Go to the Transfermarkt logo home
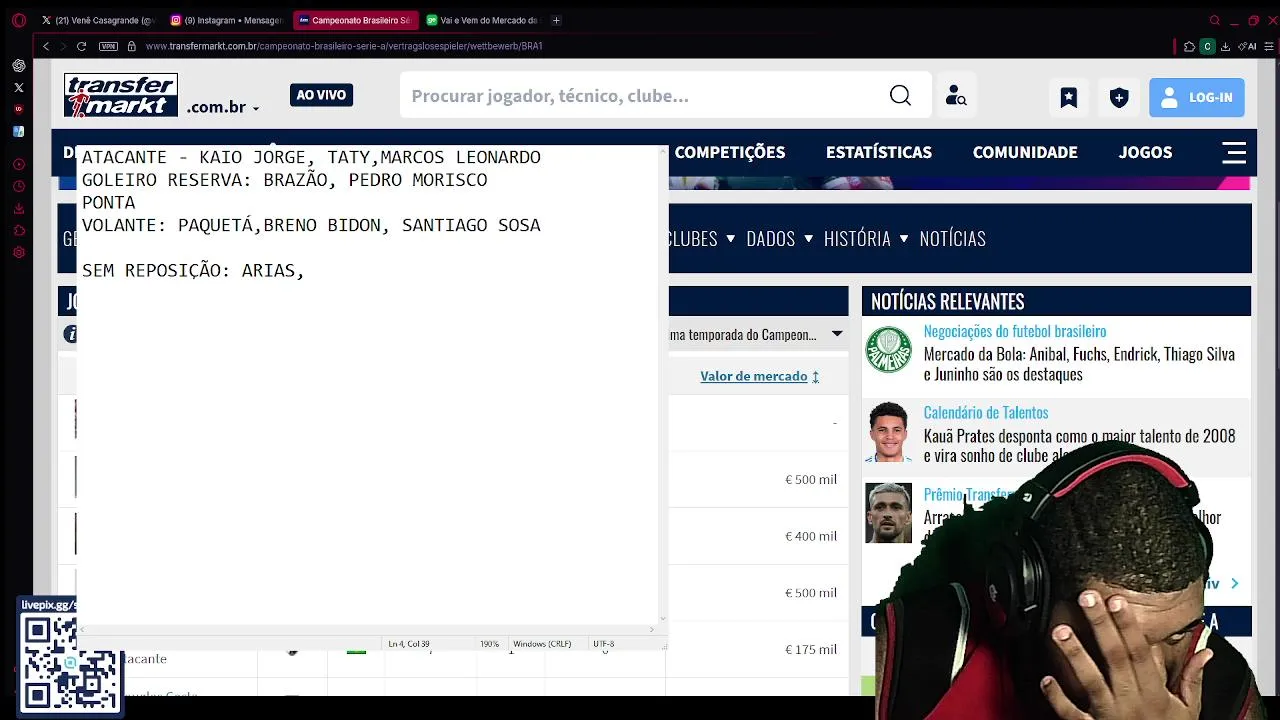The height and width of the screenshot is (720, 1280). point(120,96)
